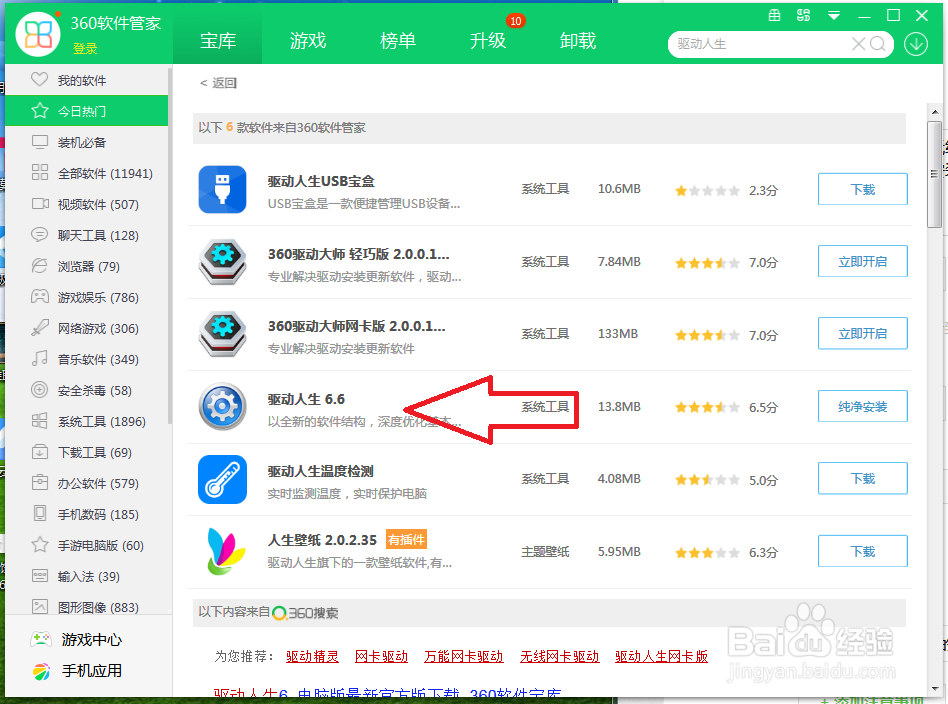Viewport: 948px width, 704px height.
Task: Download 驱动人生温度检测 with 下载 button
Action: tap(862, 478)
